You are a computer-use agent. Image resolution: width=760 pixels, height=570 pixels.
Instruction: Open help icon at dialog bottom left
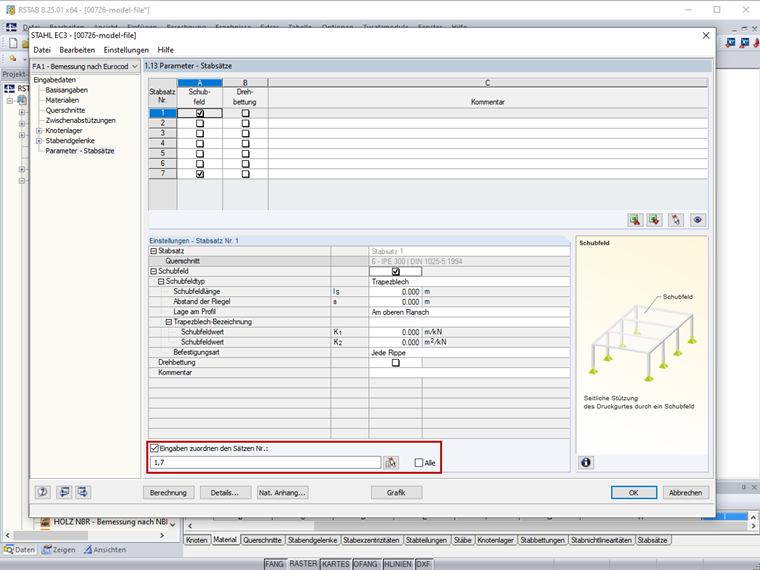tap(43, 492)
